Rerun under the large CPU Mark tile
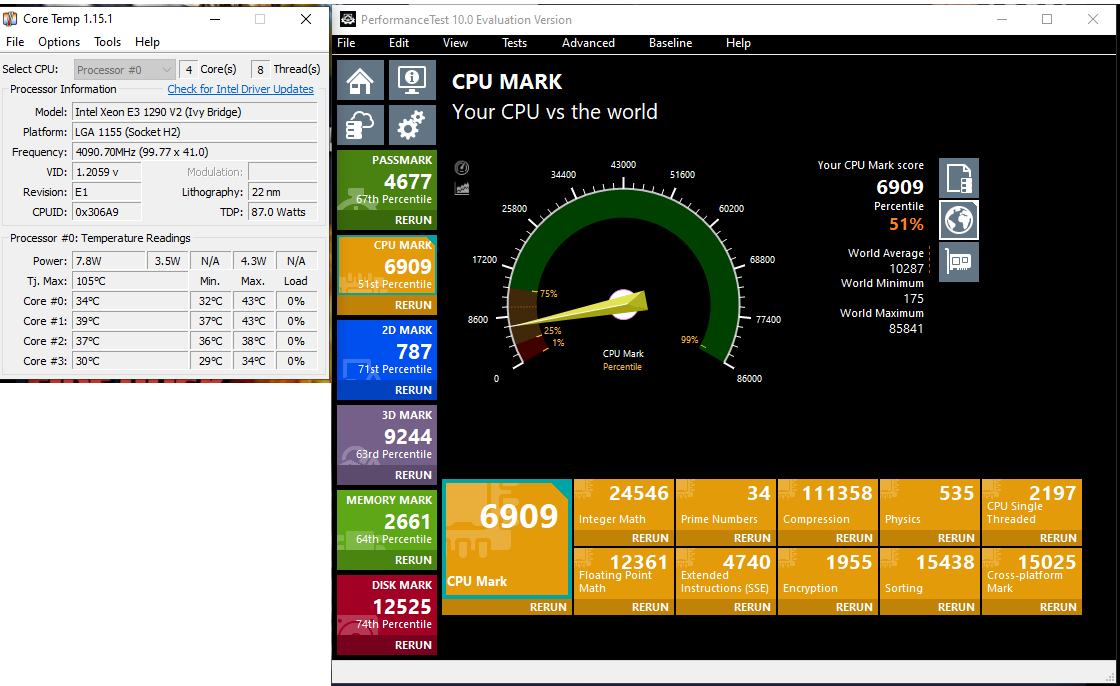The width and height of the screenshot is (1120, 686). pyautogui.click(x=548, y=607)
